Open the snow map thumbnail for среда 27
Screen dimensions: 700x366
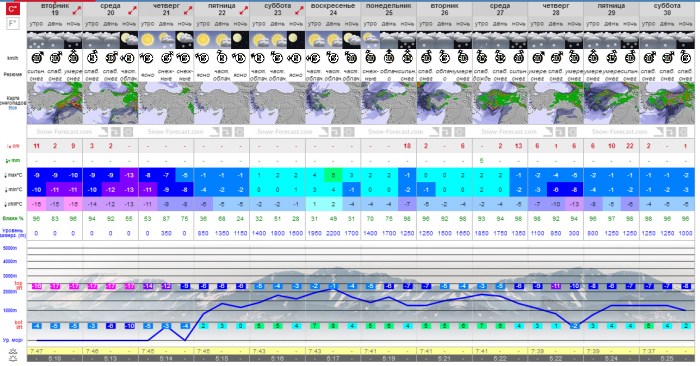click(x=500, y=103)
